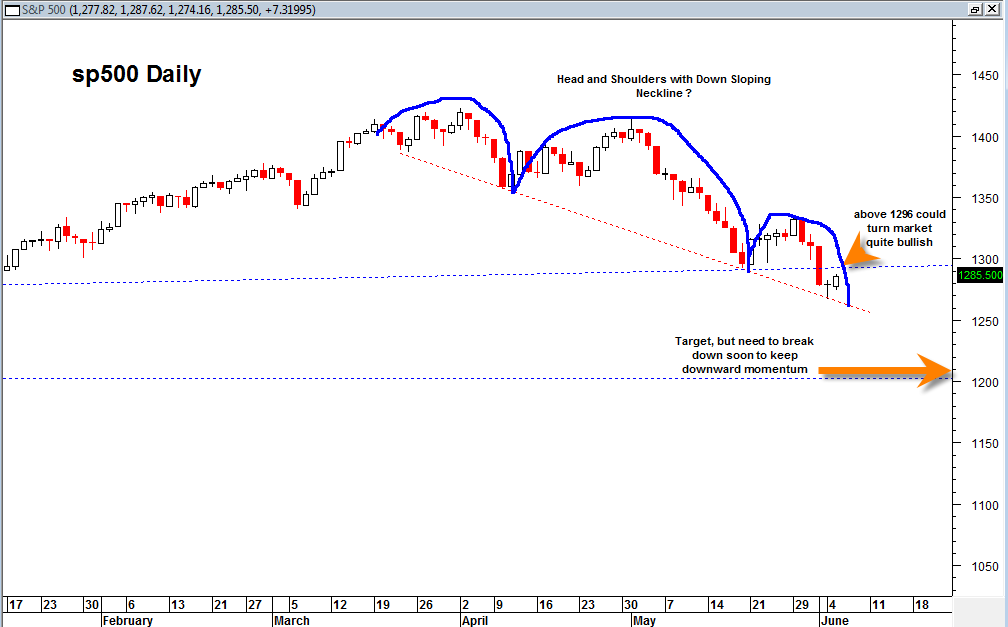Click date 16 in April
This screenshot has height=627, width=1008.
point(546,604)
